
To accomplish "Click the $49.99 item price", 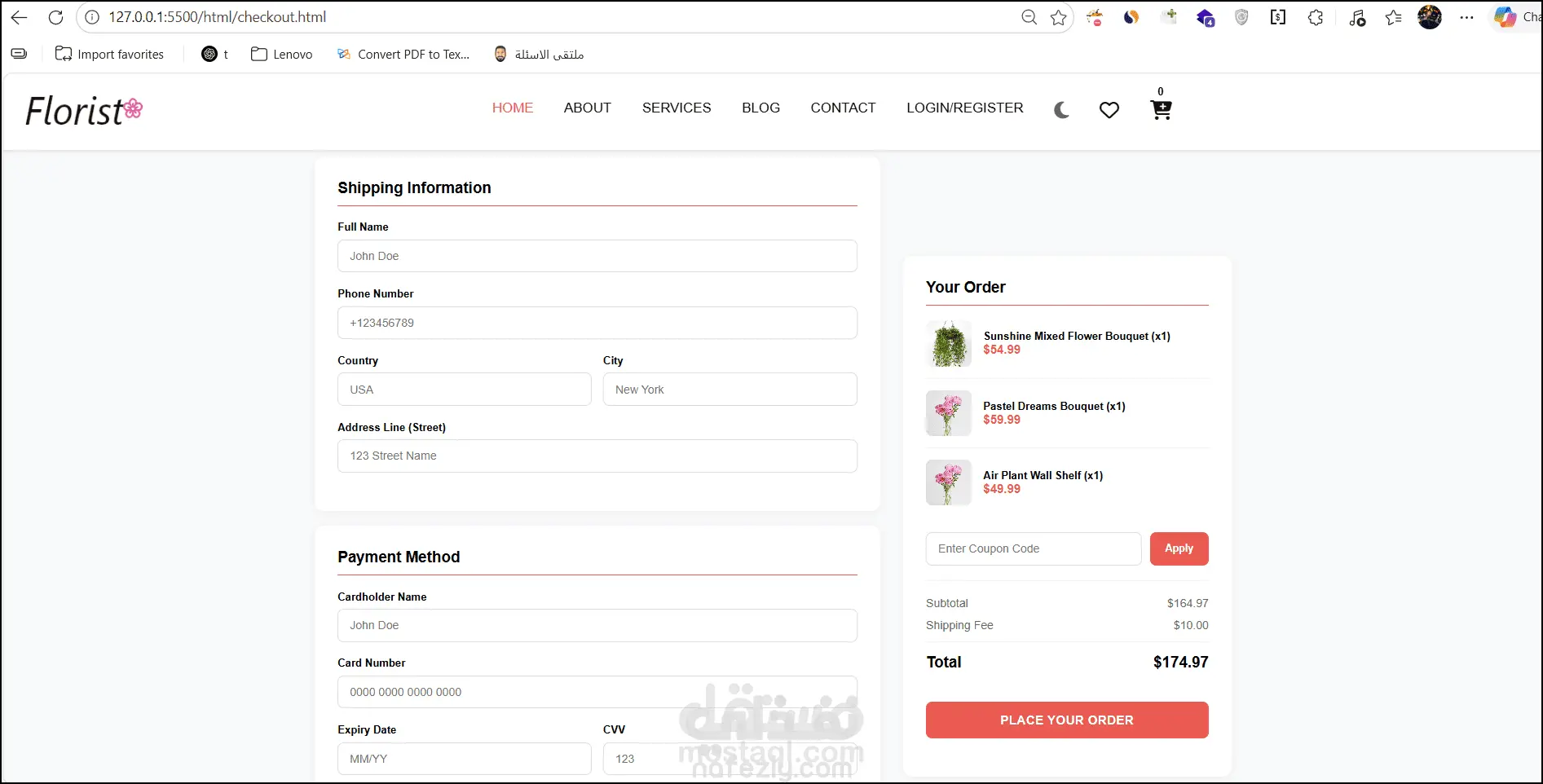I will tap(1002, 489).
